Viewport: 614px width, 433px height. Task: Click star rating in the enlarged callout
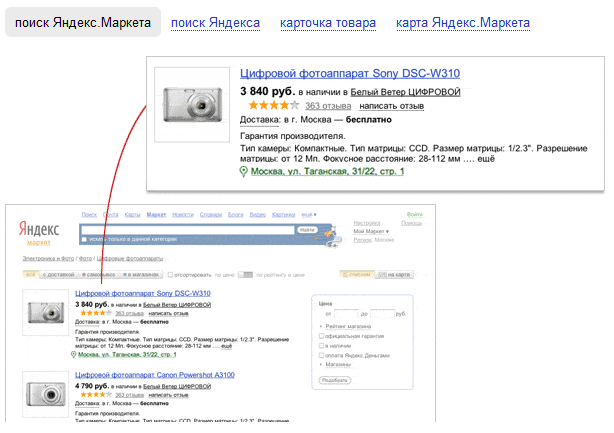coord(274,105)
